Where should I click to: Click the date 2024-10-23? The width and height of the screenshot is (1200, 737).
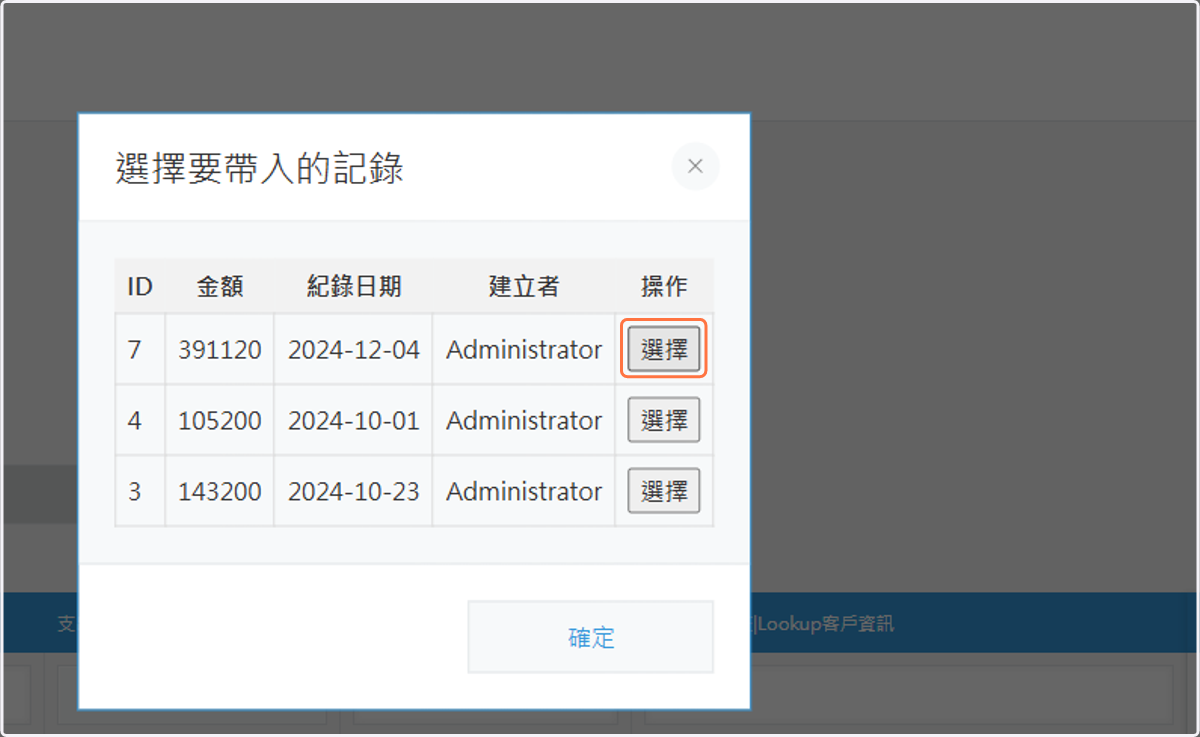tap(354, 491)
